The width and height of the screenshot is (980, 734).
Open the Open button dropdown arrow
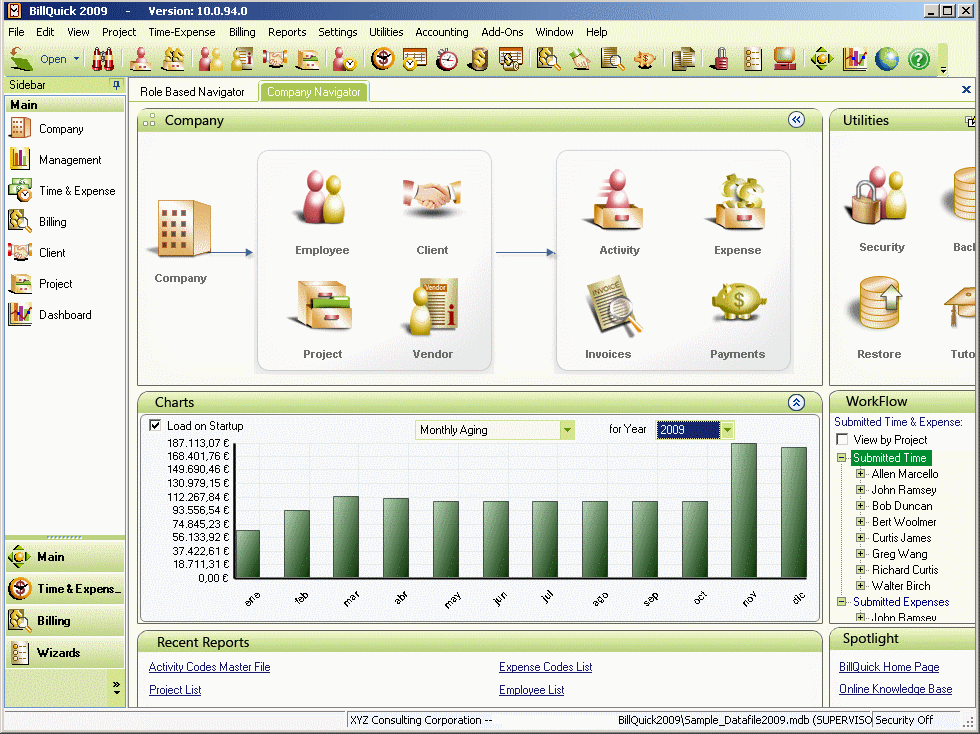76,59
